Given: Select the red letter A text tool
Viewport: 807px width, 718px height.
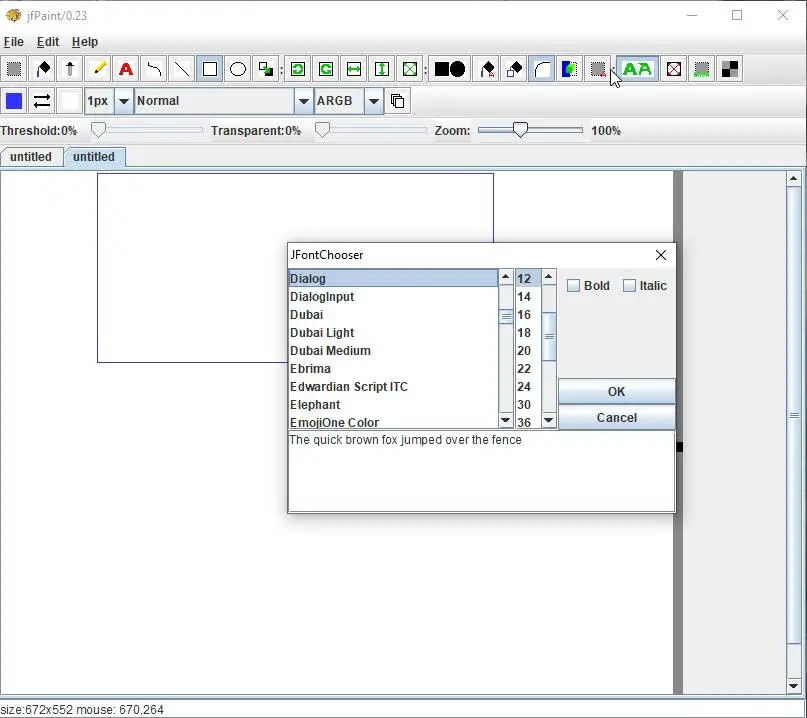Looking at the screenshot, I should 126,69.
